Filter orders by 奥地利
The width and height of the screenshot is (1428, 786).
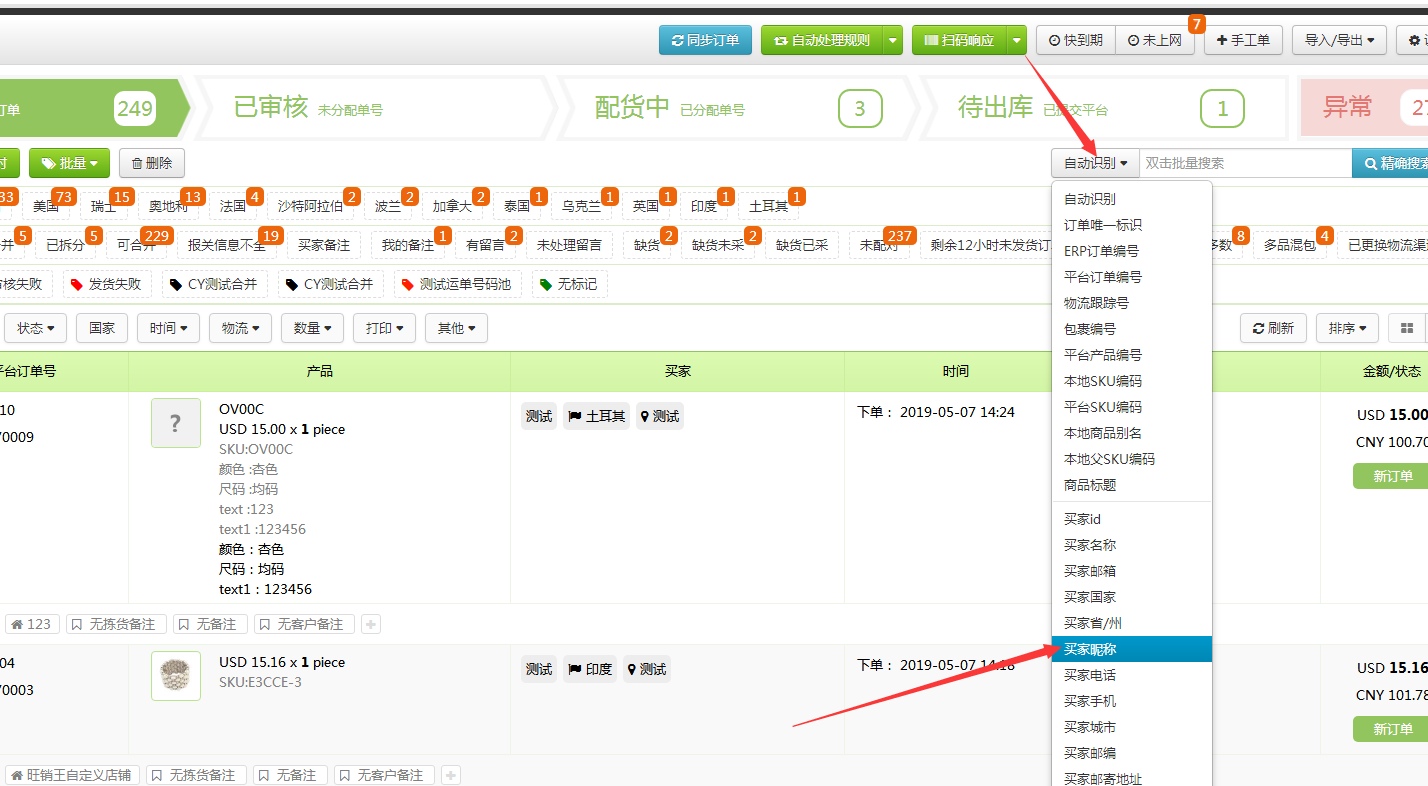click(x=168, y=206)
